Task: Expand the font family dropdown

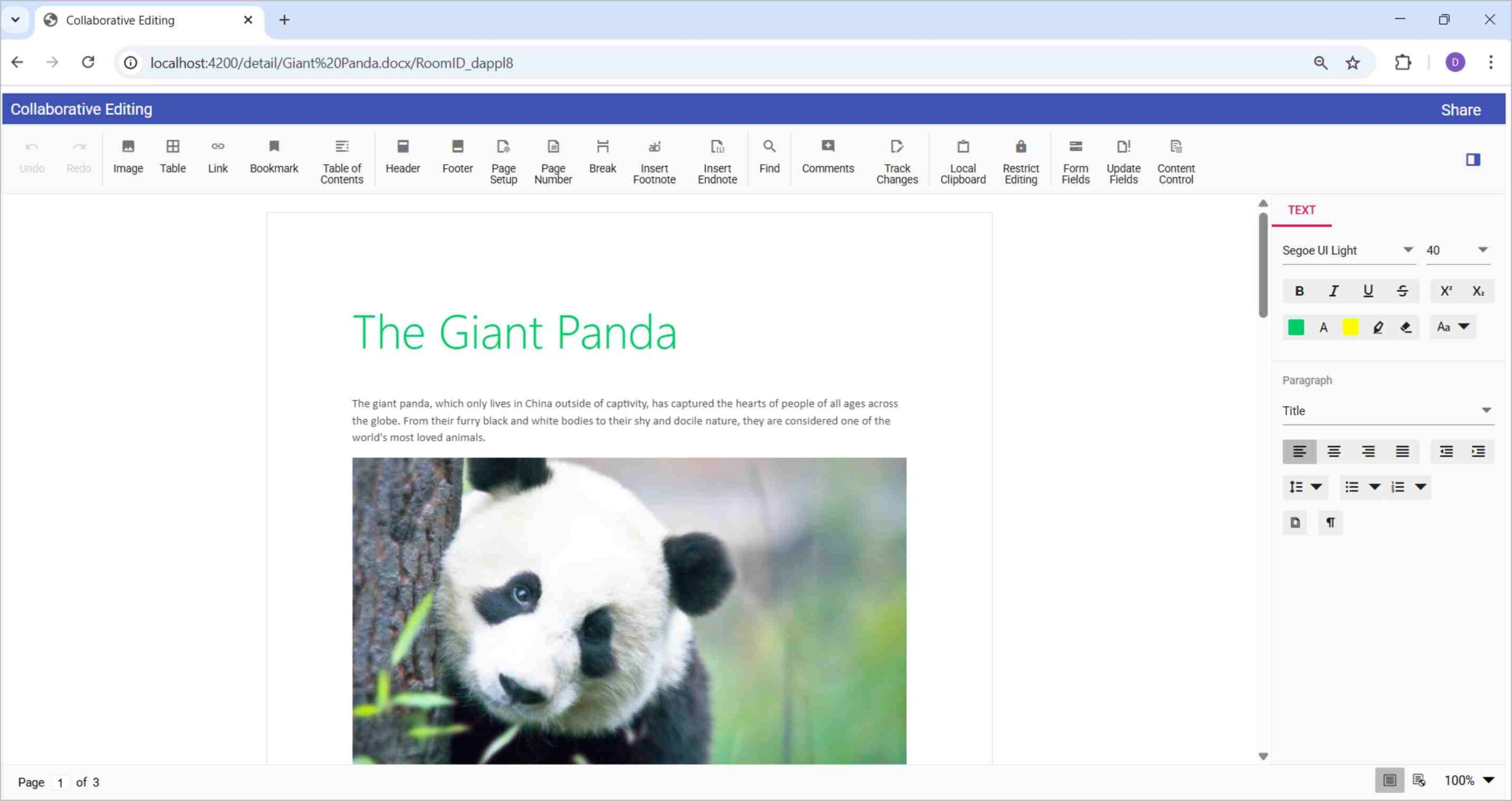Action: tap(1408, 250)
